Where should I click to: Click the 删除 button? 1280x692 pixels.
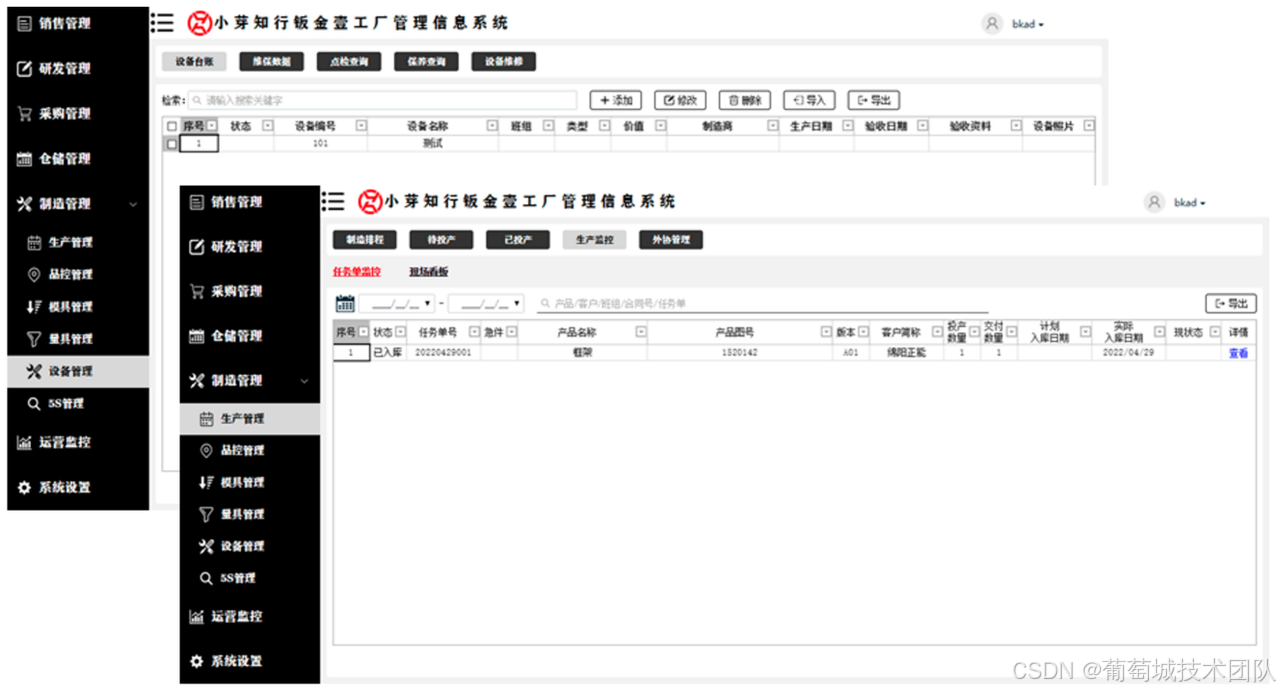click(745, 100)
